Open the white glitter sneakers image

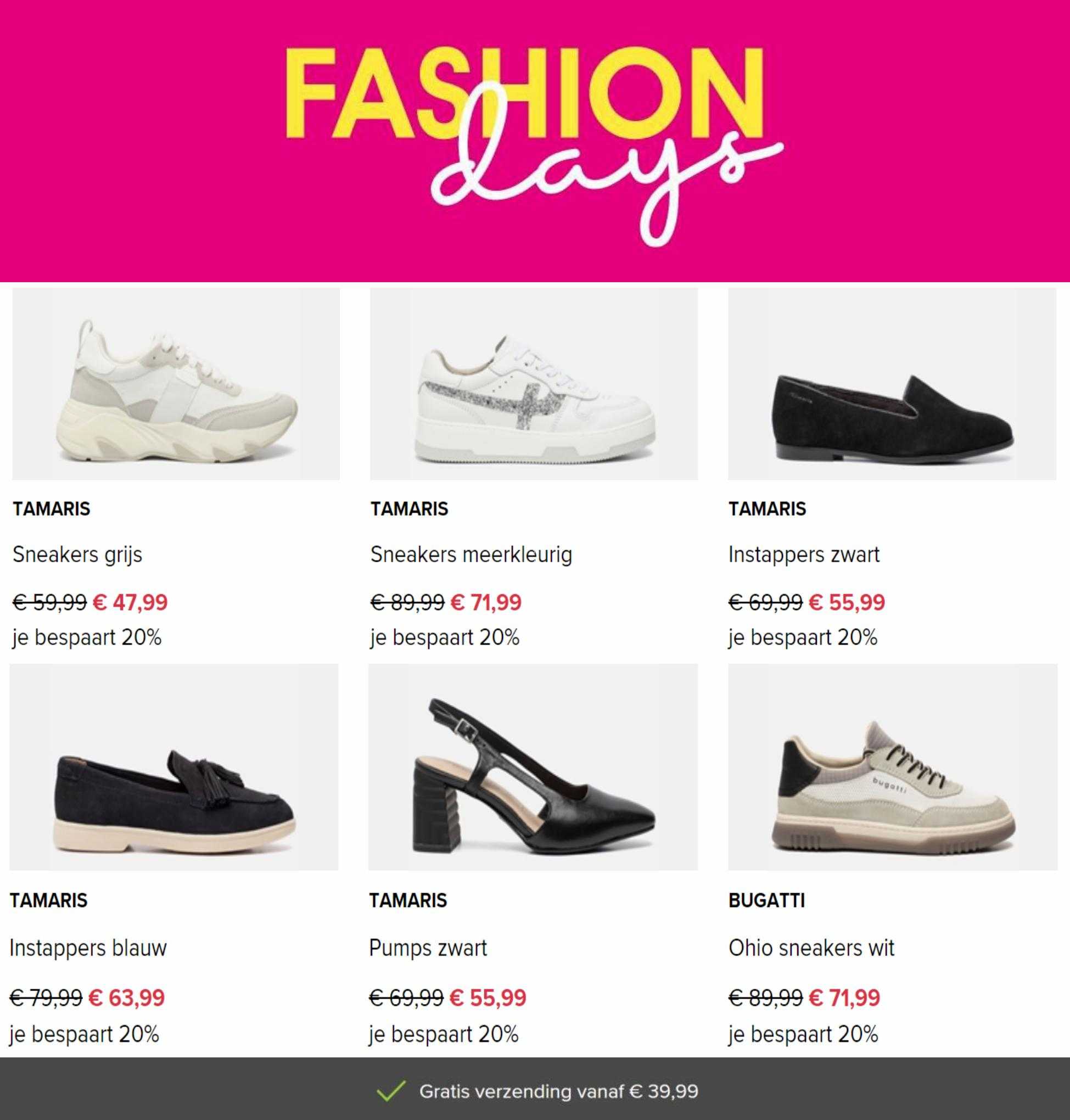[x=534, y=384]
